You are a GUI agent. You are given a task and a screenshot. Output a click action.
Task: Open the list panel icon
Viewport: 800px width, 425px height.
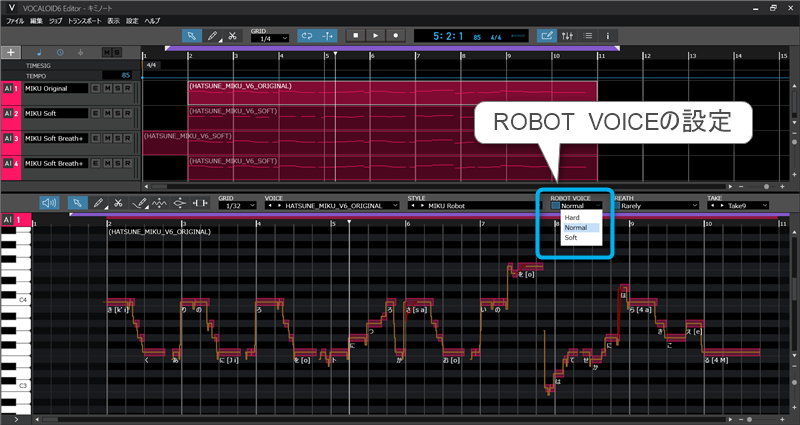tap(587, 36)
